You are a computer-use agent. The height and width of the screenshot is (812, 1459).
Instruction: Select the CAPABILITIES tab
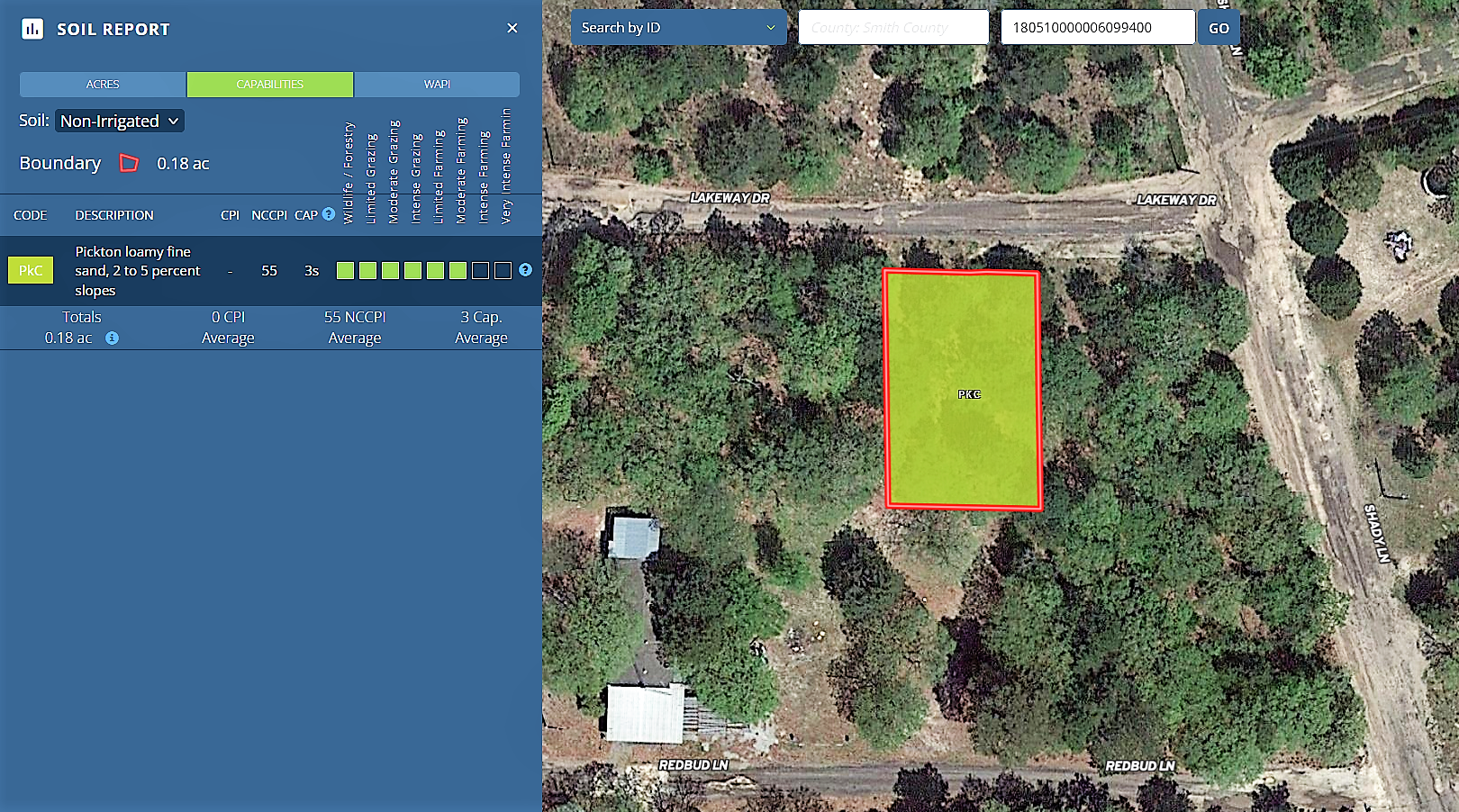270,84
